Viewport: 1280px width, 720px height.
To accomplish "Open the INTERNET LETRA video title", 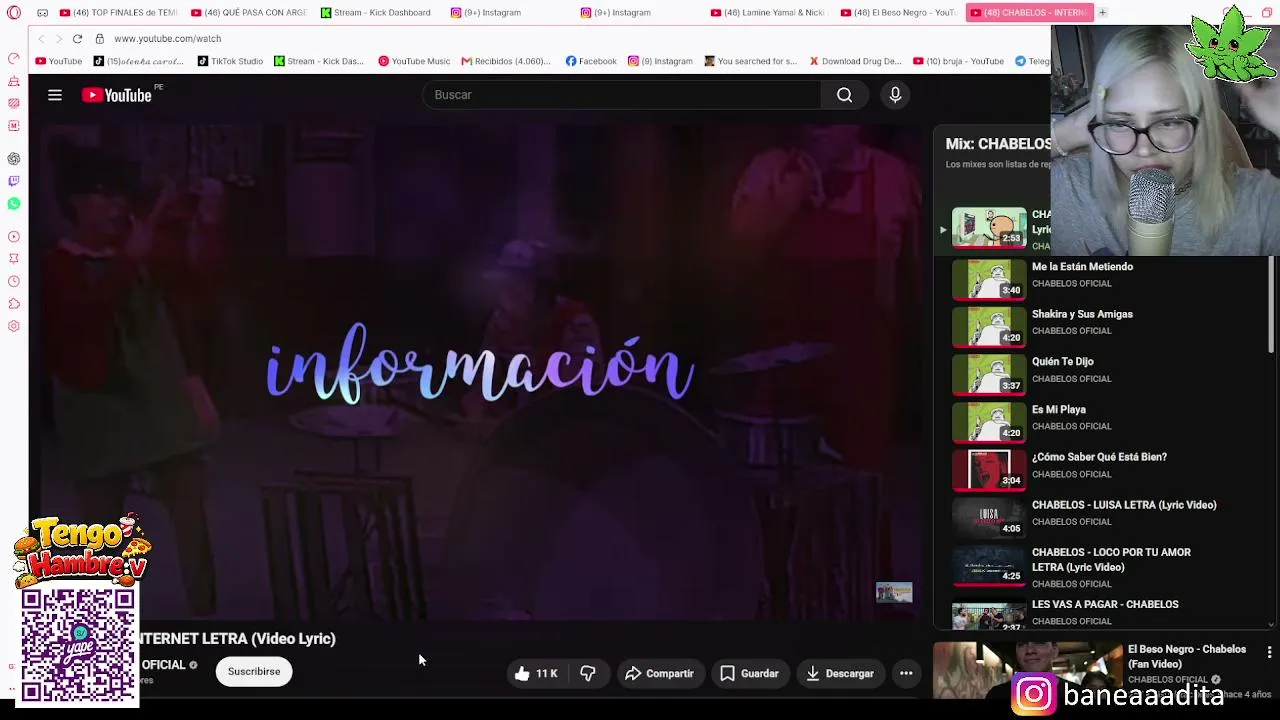I will tap(237, 639).
